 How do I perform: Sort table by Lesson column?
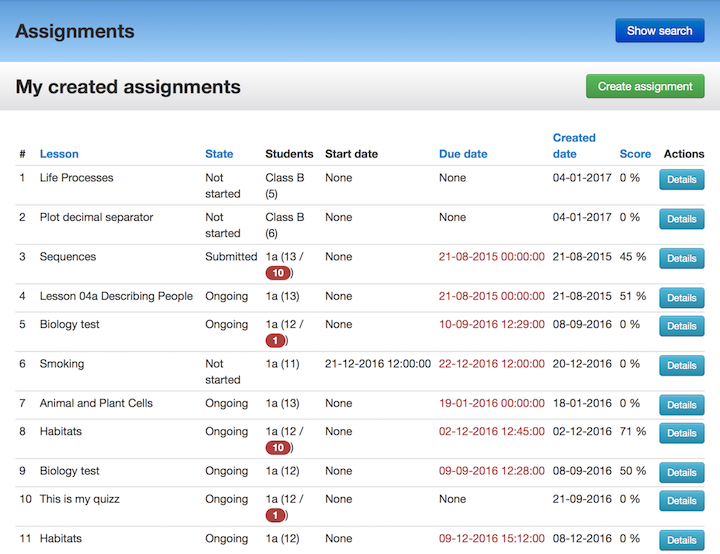(x=59, y=154)
